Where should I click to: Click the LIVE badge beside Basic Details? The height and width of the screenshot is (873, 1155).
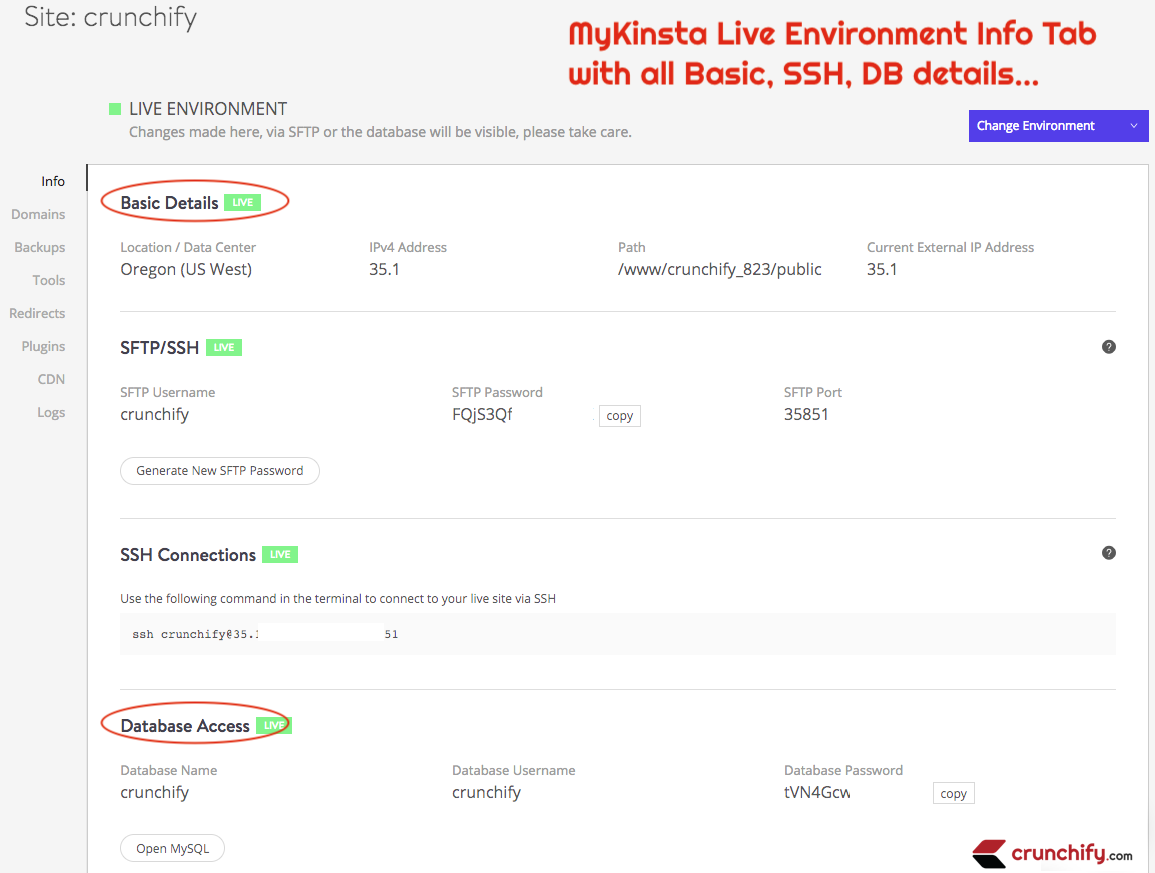click(x=242, y=202)
